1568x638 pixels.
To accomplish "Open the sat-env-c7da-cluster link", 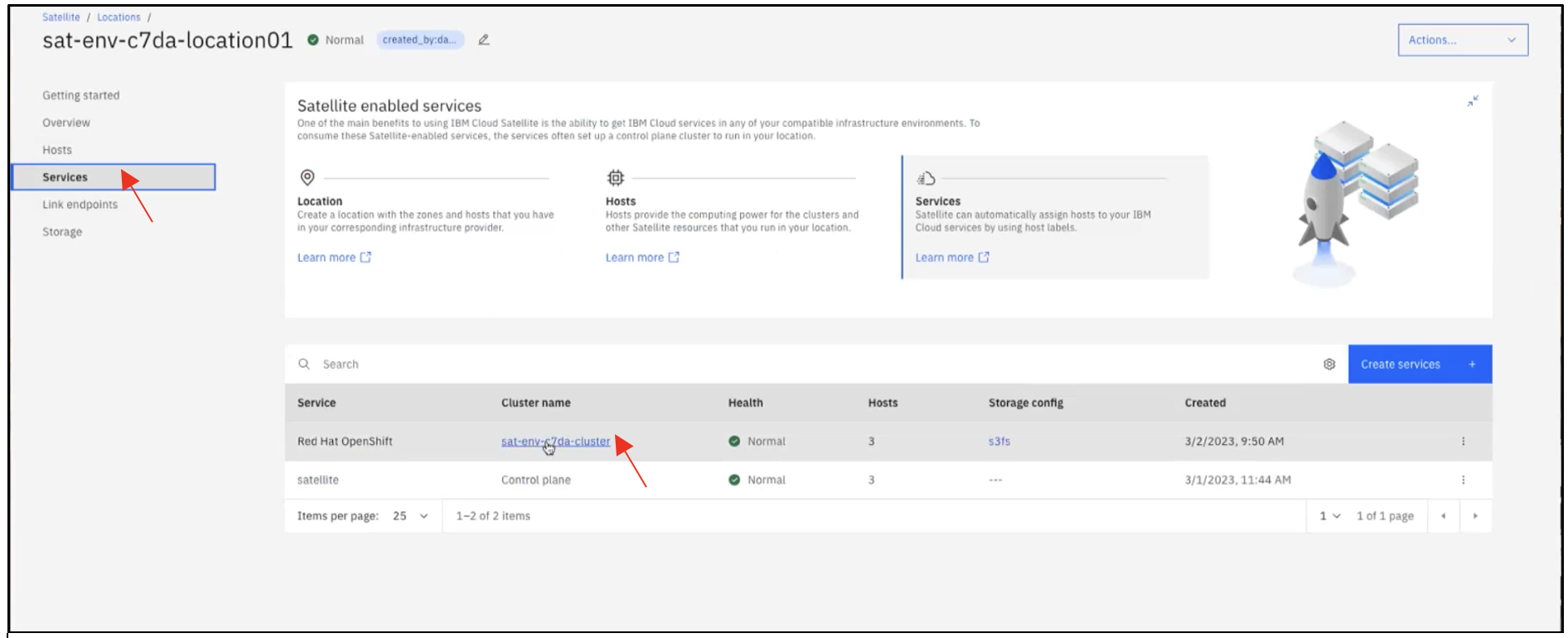I will (x=555, y=442).
